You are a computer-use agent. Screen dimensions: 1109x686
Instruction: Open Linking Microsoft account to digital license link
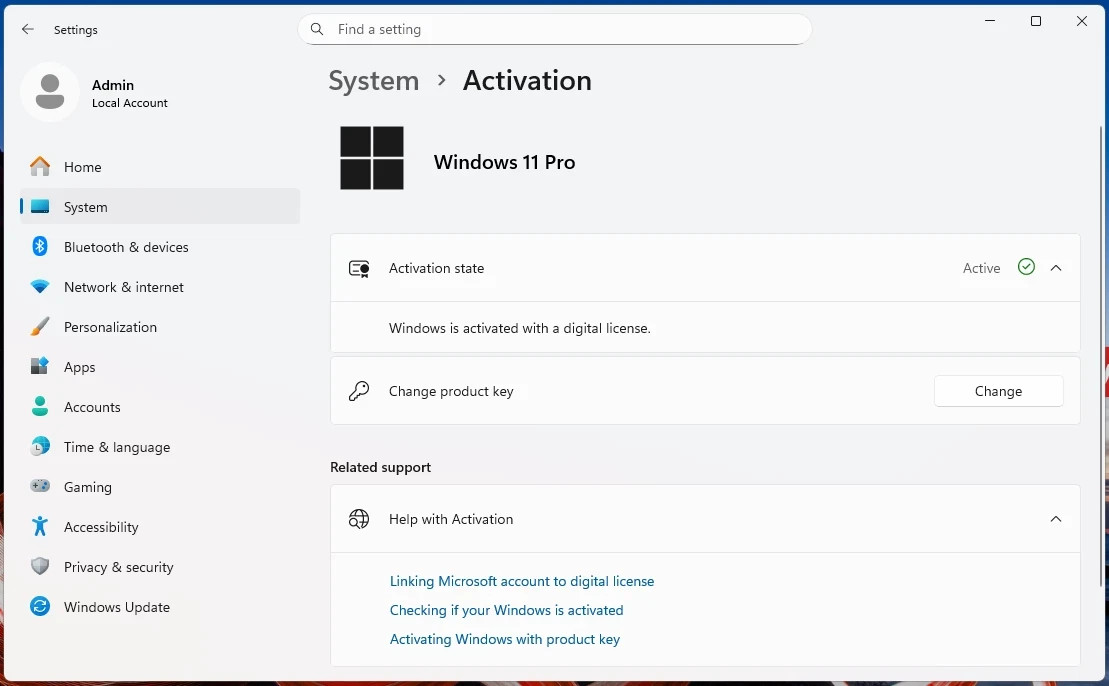click(522, 581)
